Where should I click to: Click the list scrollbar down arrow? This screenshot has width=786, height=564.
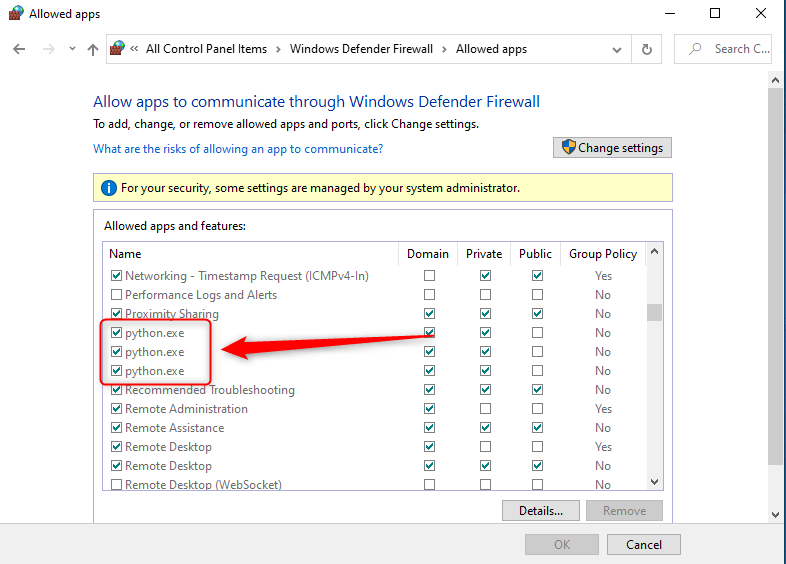click(x=654, y=482)
